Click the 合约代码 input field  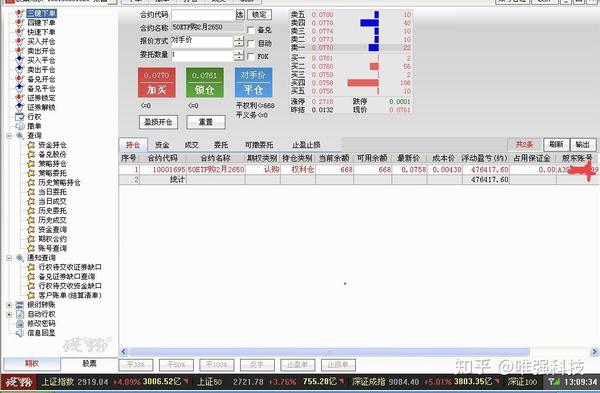203,15
